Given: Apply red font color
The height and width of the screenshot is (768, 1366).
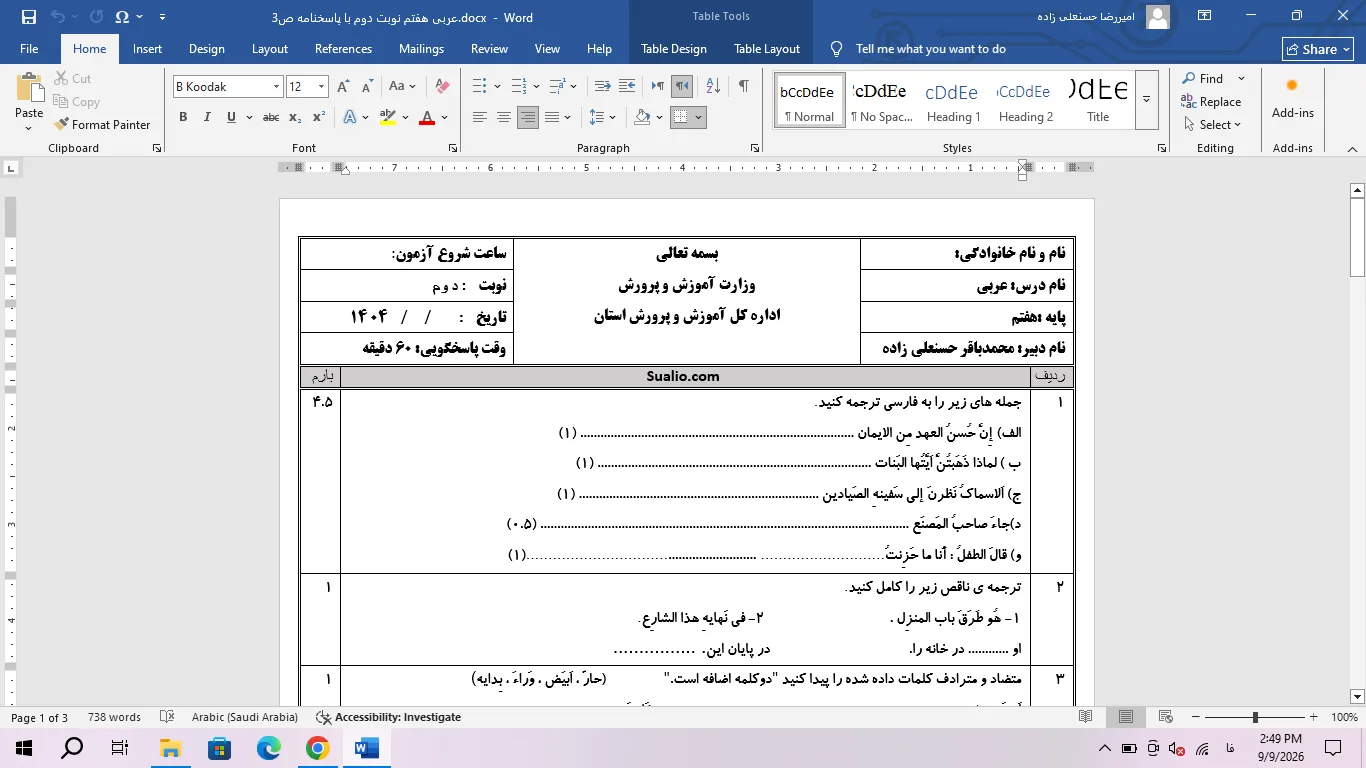Looking at the screenshot, I should point(427,117).
